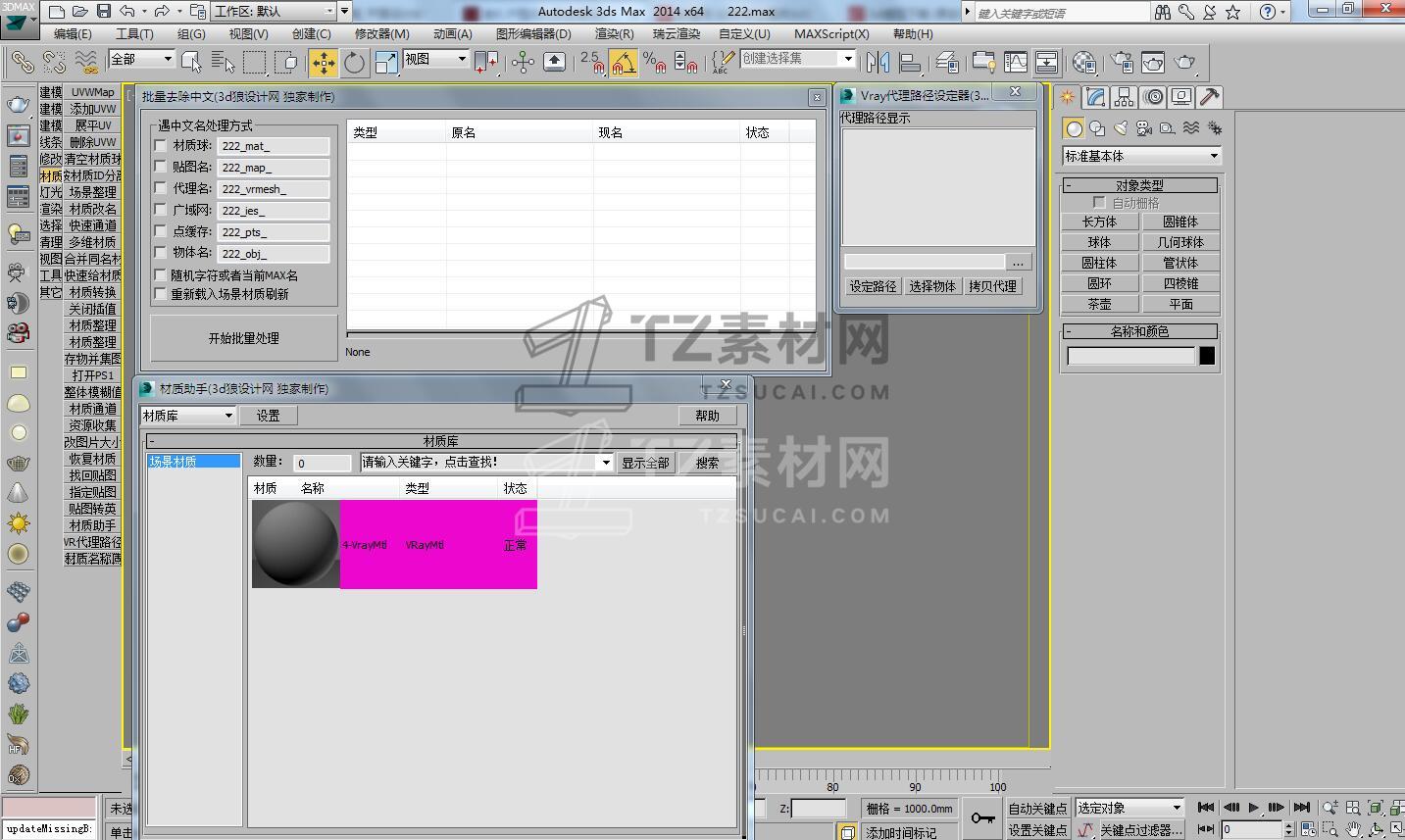Toggle the 自动栅格 checkbox

point(1099,203)
